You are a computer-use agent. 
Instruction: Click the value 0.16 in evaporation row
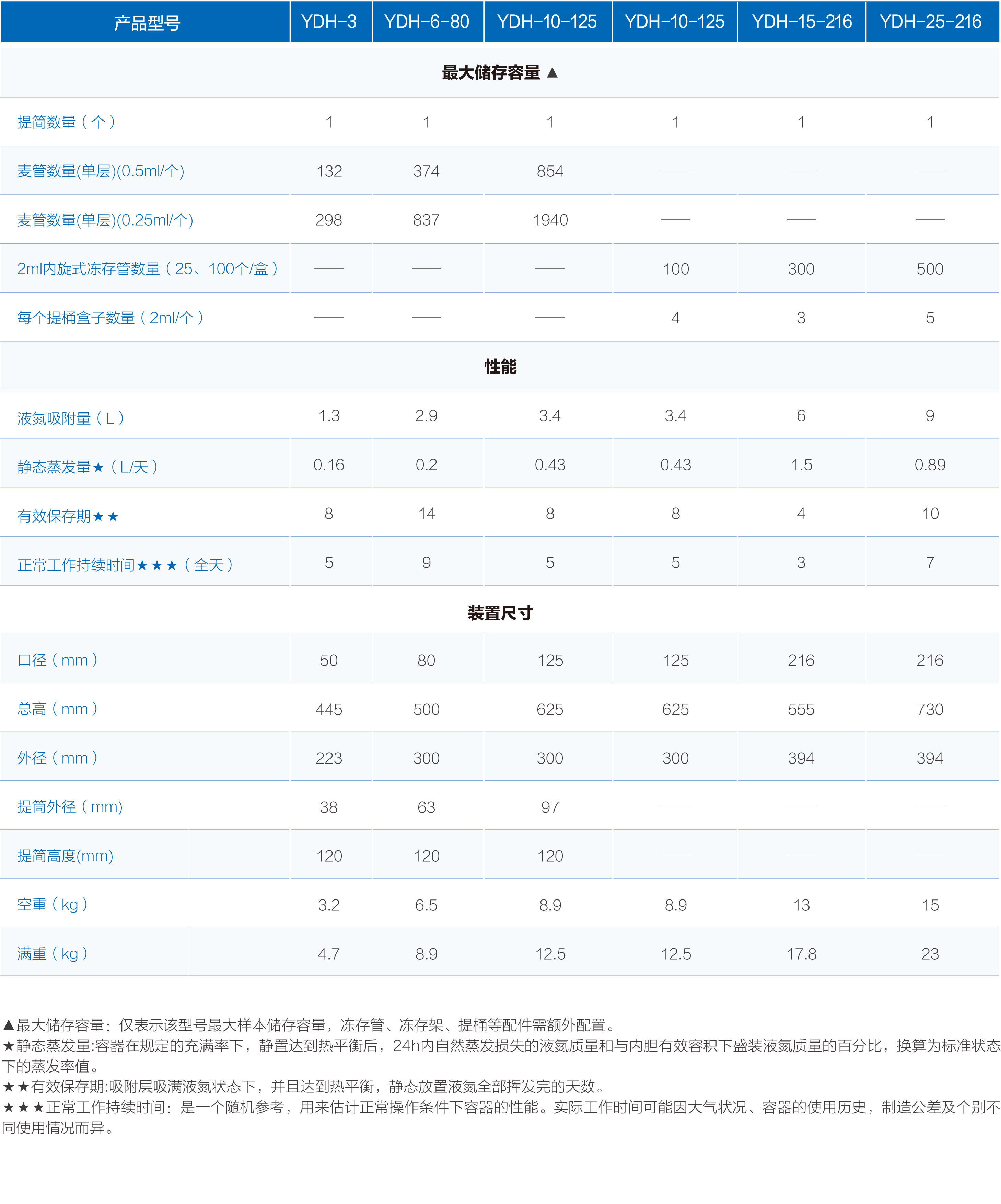click(x=329, y=465)
